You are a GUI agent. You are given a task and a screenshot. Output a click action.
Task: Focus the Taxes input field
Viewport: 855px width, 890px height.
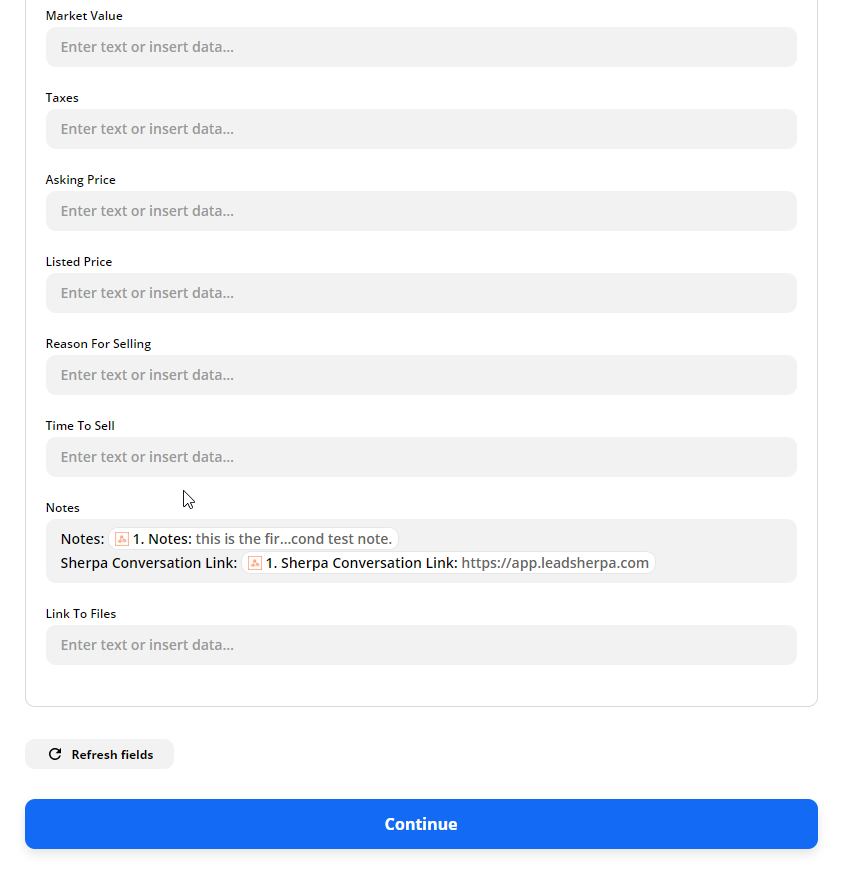421,129
